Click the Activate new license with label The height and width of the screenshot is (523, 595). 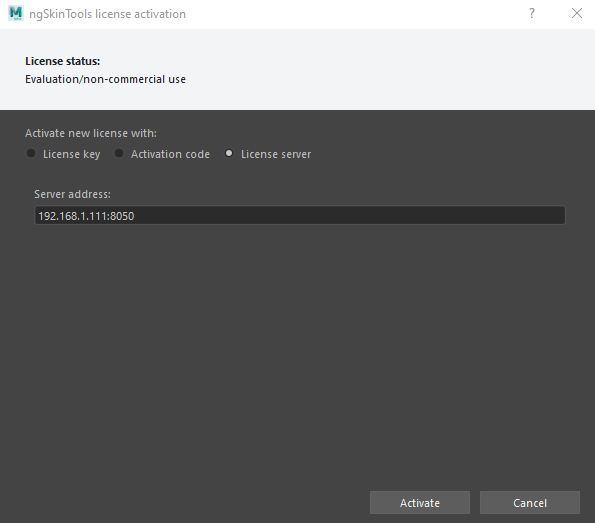(x=91, y=133)
